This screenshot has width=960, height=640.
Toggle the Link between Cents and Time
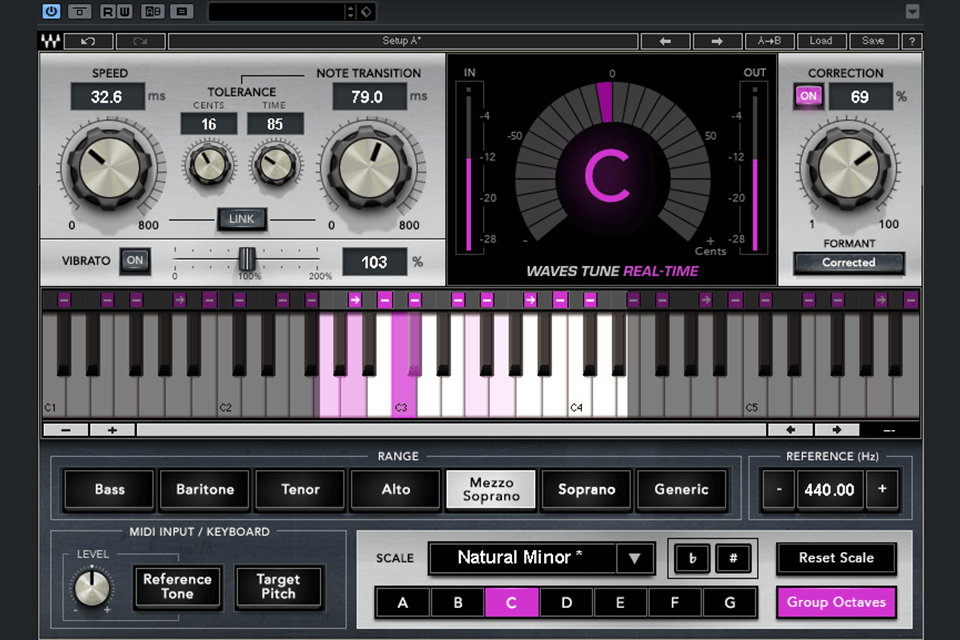pyautogui.click(x=241, y=219)
